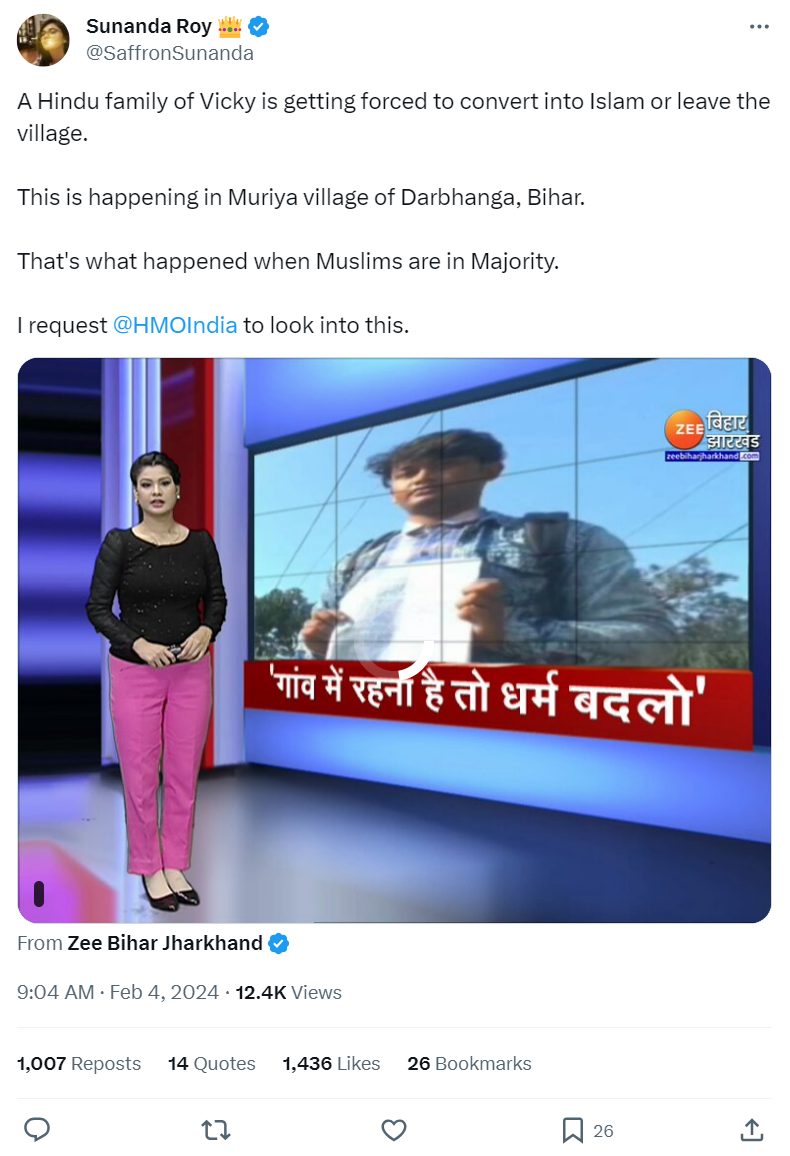
Task: Click the reply speech bubble icon
Action: (x=37, y=1129)
